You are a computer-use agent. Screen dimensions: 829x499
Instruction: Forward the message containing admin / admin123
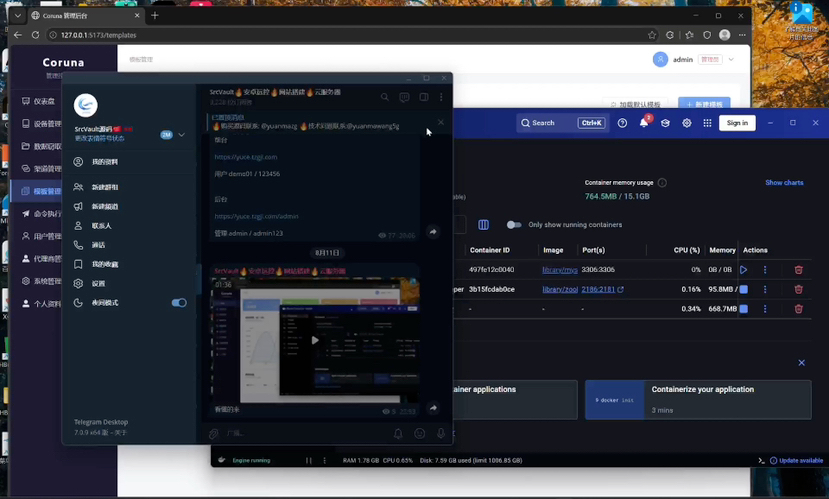coord(433,232)
